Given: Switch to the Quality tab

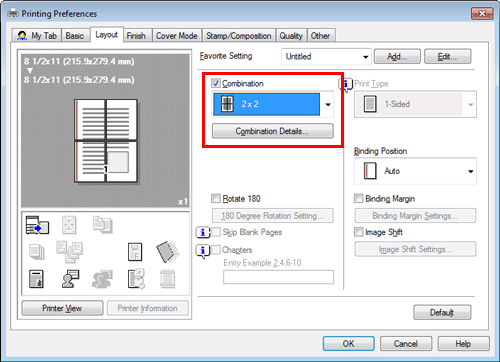Looking at the screenshot, I should [291, 36].
